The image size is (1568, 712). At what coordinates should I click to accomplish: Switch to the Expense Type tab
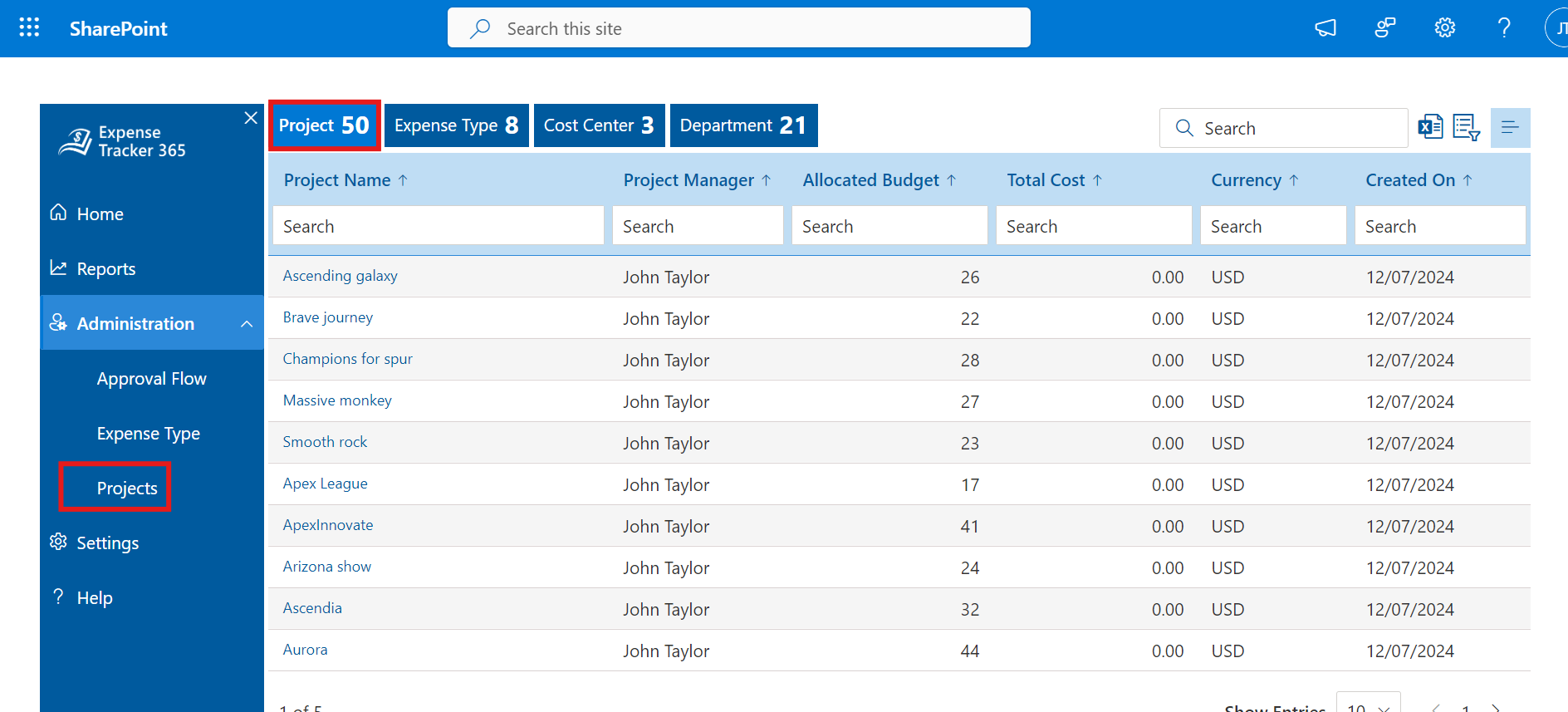click(457, 125)
